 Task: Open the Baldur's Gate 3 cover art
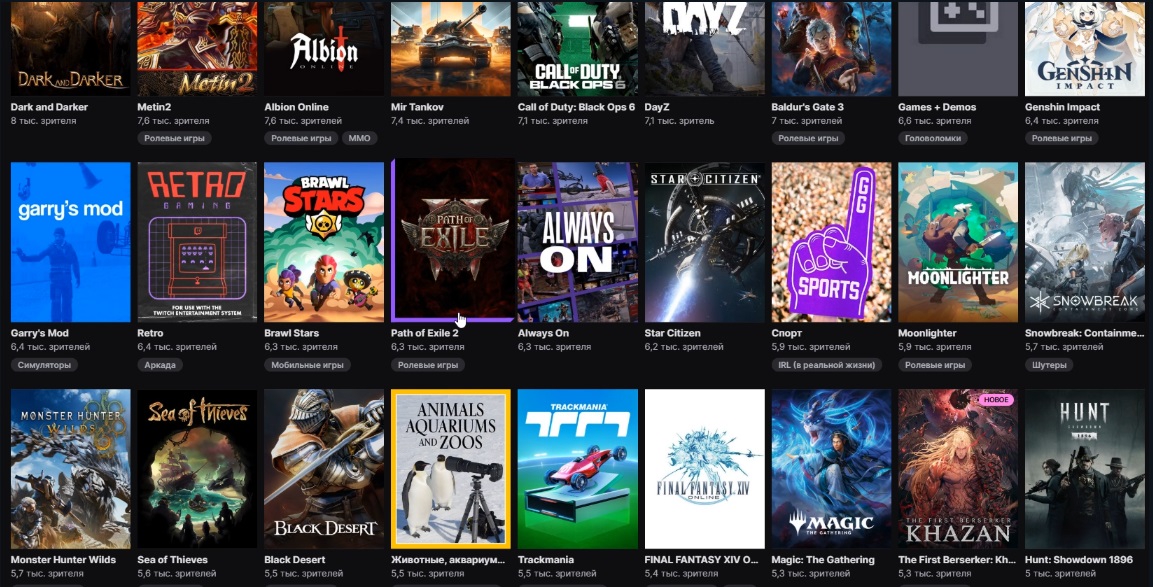point(831,49)
